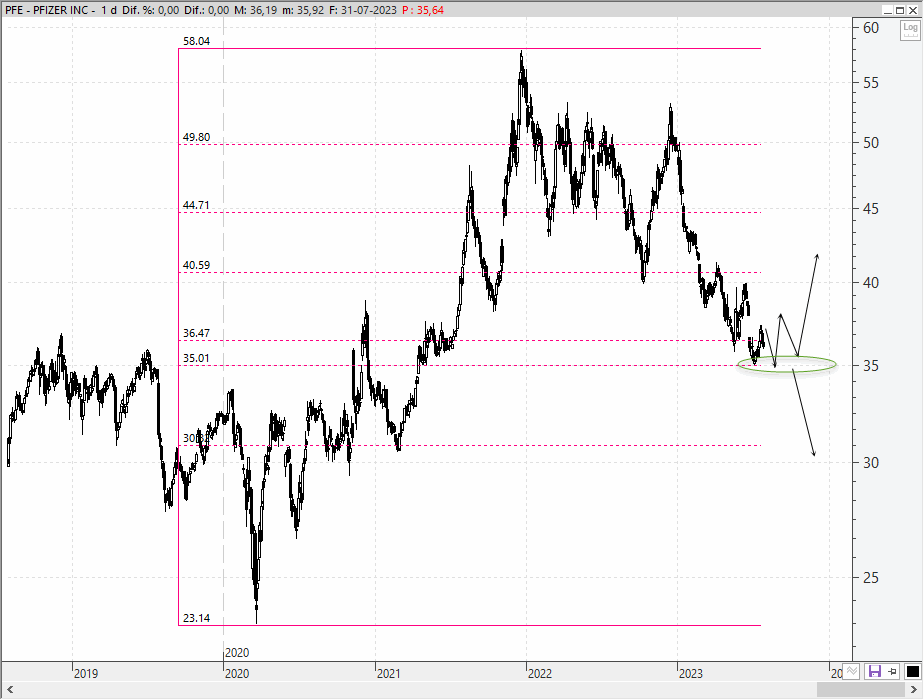The image size is (924, 700).
Task: Close the PFE chart window
Action: click(912, 10)
